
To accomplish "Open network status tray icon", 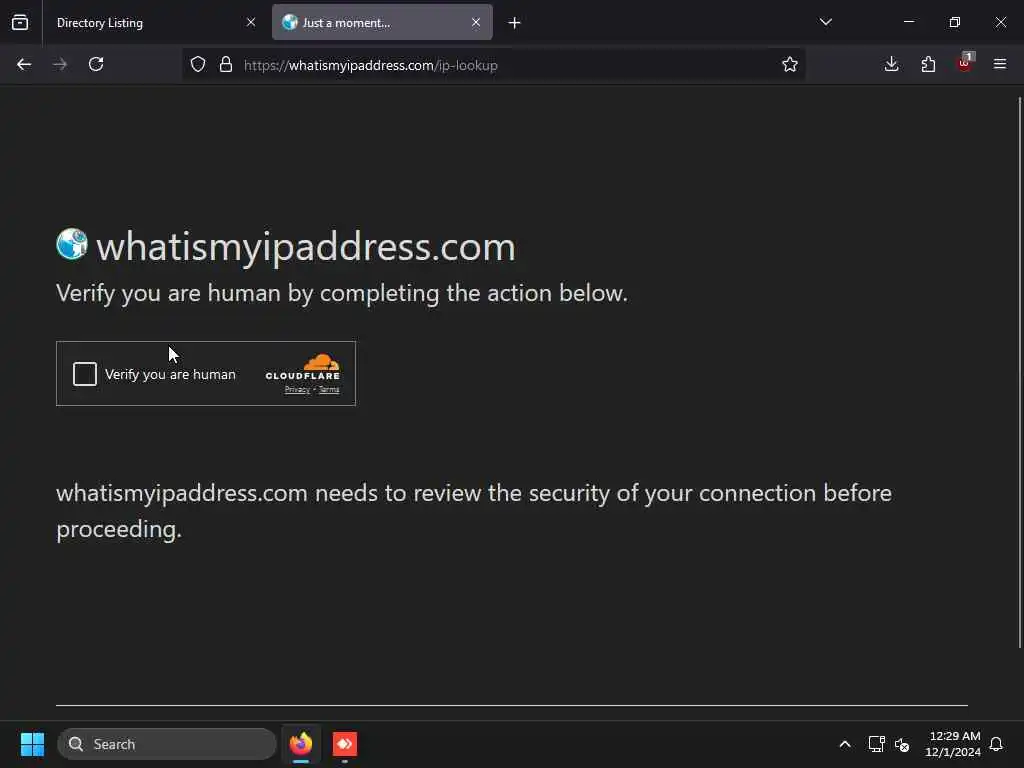I will [876, 744].
